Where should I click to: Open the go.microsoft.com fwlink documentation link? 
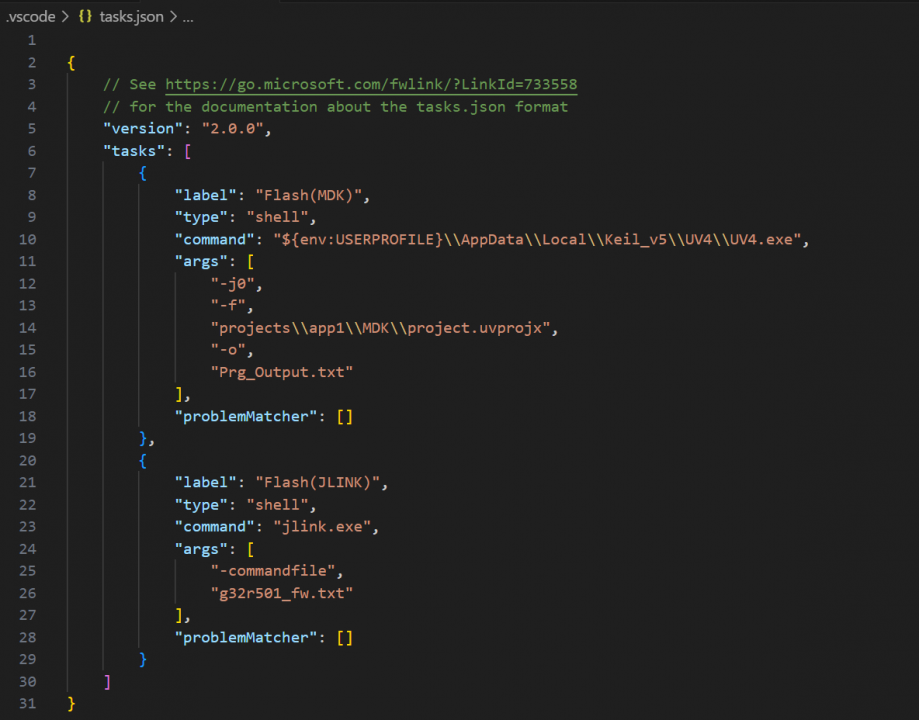coord(371,85)
